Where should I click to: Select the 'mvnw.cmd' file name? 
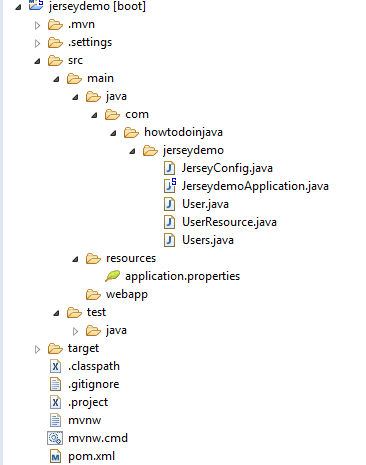click(x=98, y=438)
